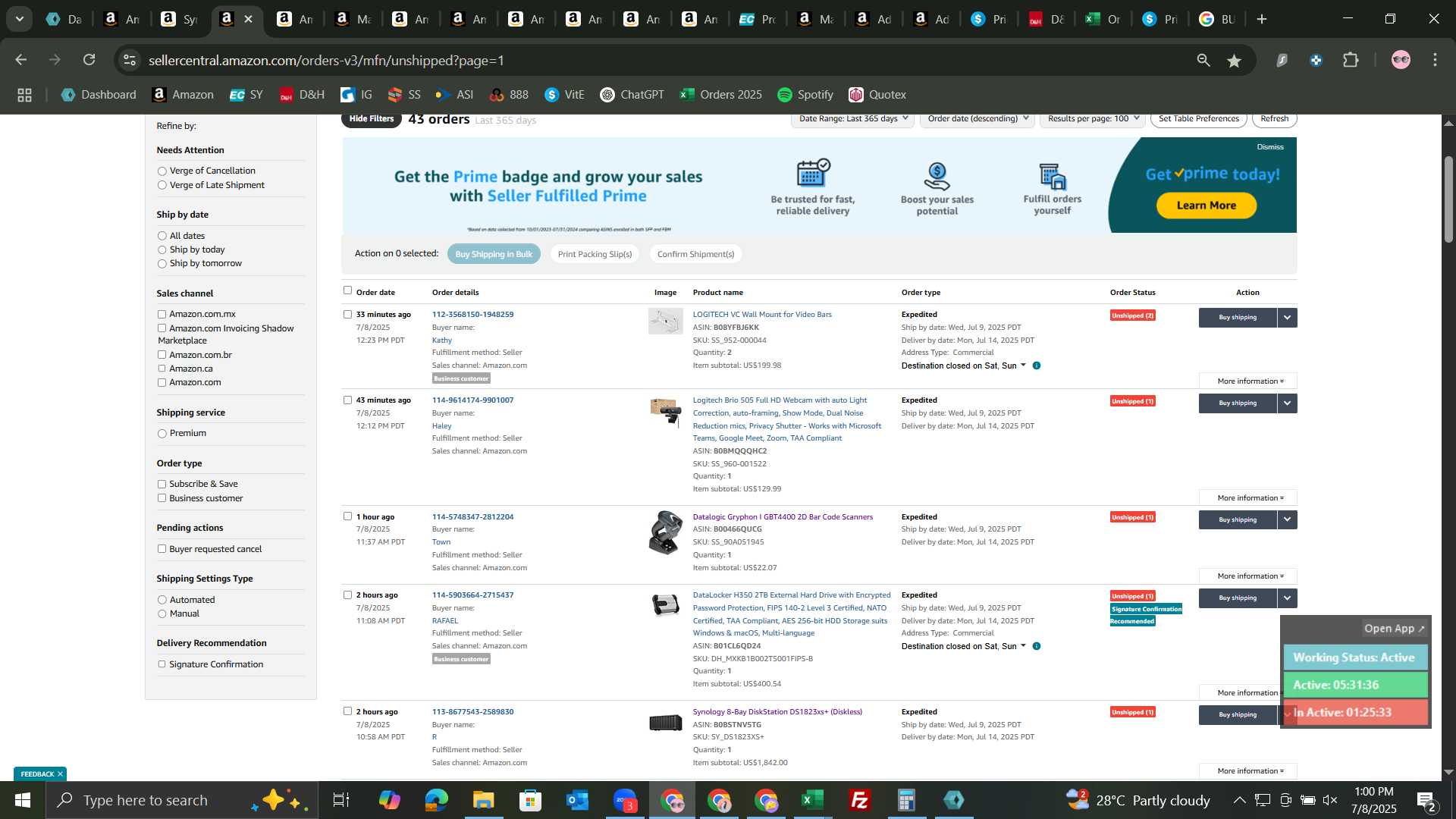Open the Windows Start menu
Viewport: 1456px width, 819px height.
point(22,800)
